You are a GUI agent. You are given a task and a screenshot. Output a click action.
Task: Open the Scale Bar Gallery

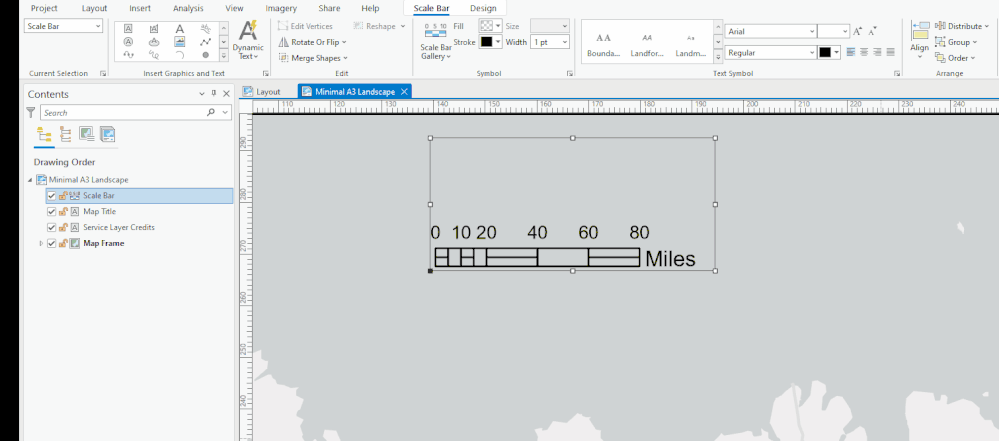[436, 41]
